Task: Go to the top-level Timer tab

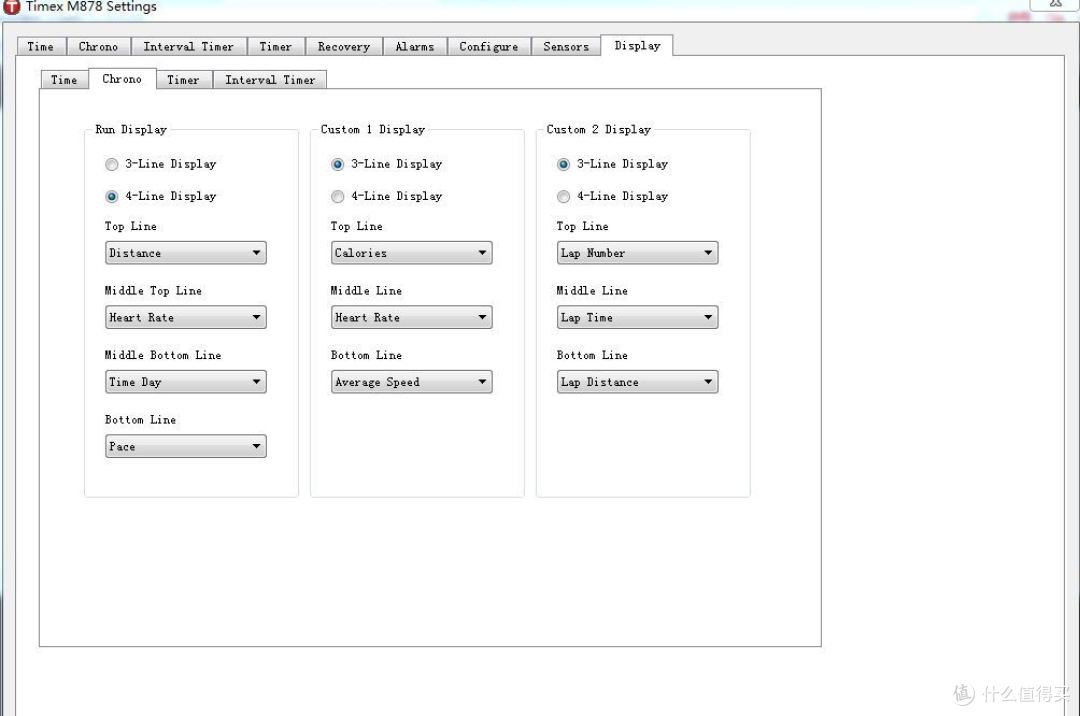Action: [276, 47]
